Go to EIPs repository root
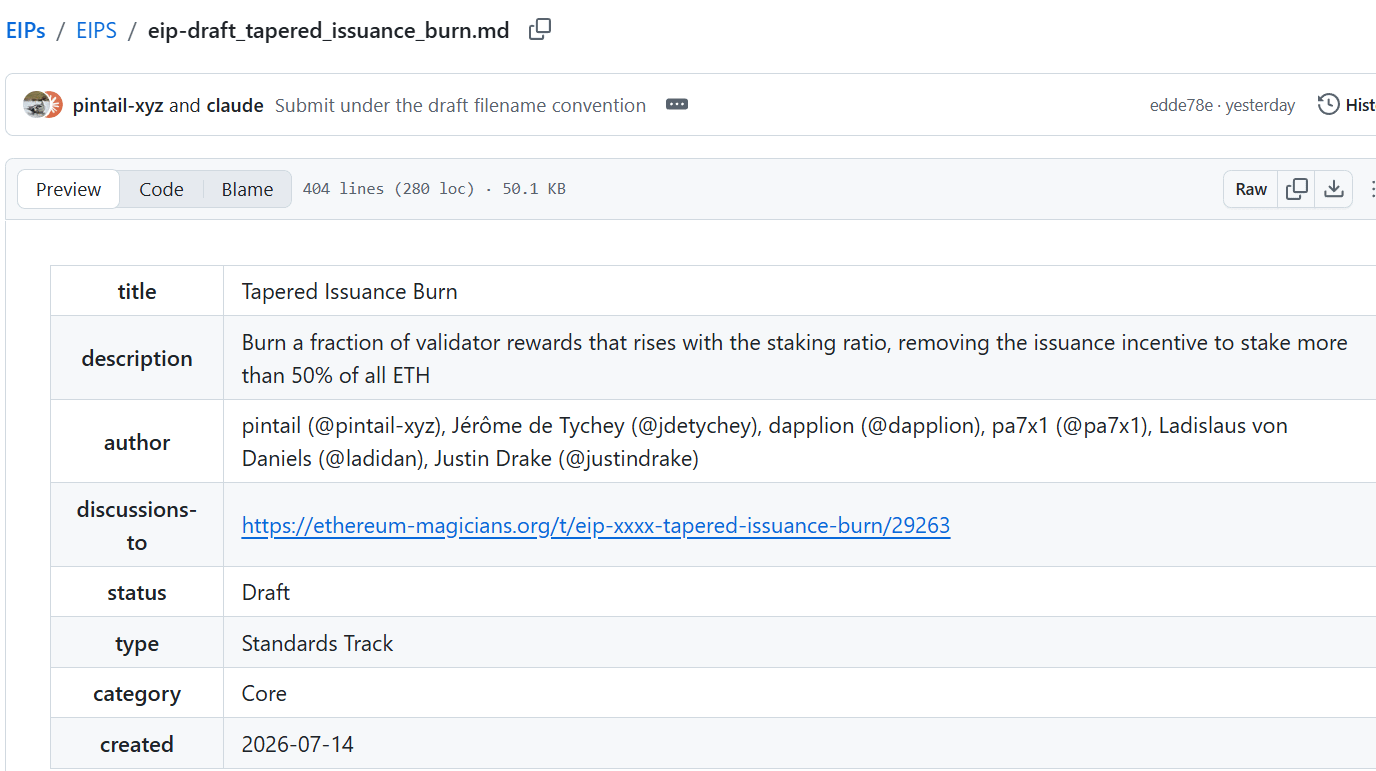 (x=26, y=30)
